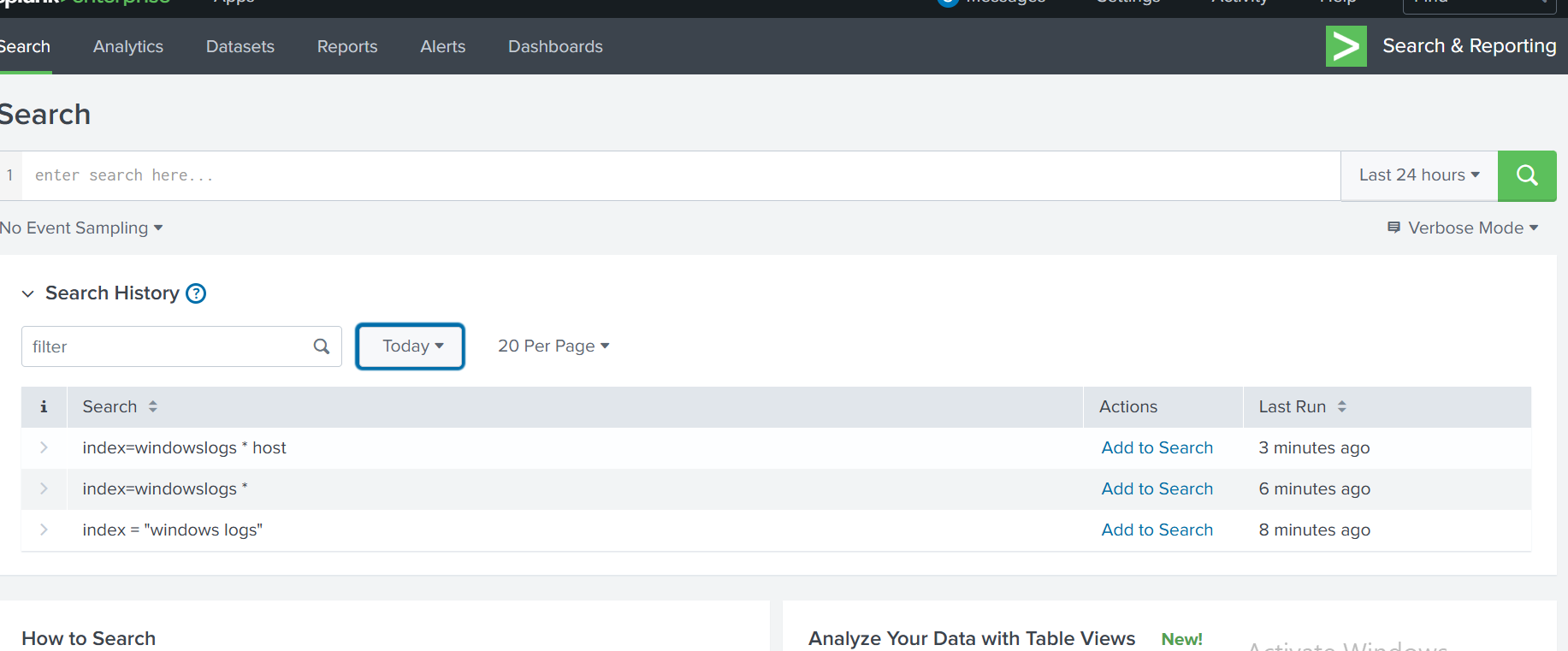Click the Search History help icon
Viewport: 1568px width, 651px height.
point(196,293)
